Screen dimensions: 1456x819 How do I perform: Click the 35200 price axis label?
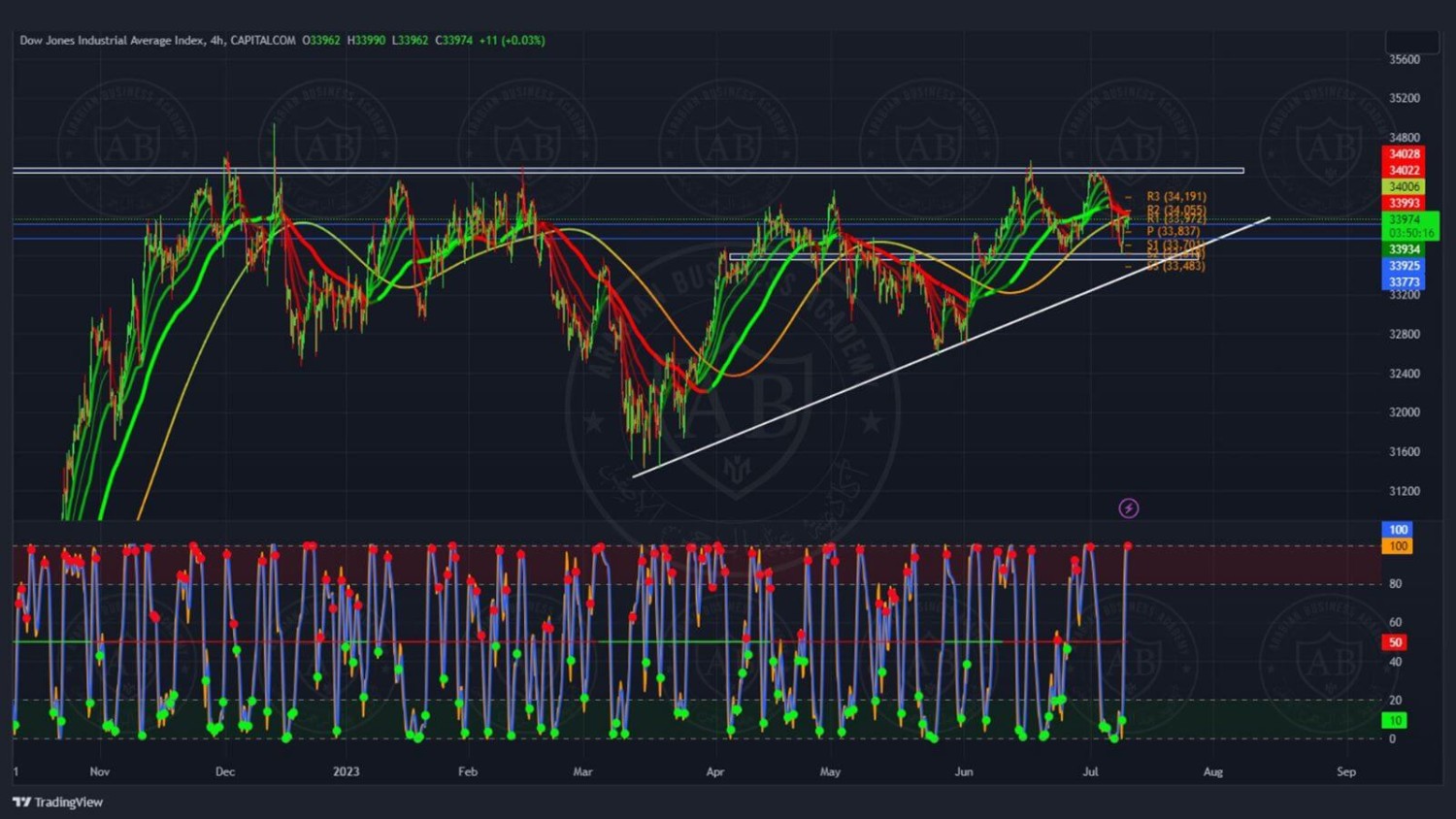(1404, 98)
